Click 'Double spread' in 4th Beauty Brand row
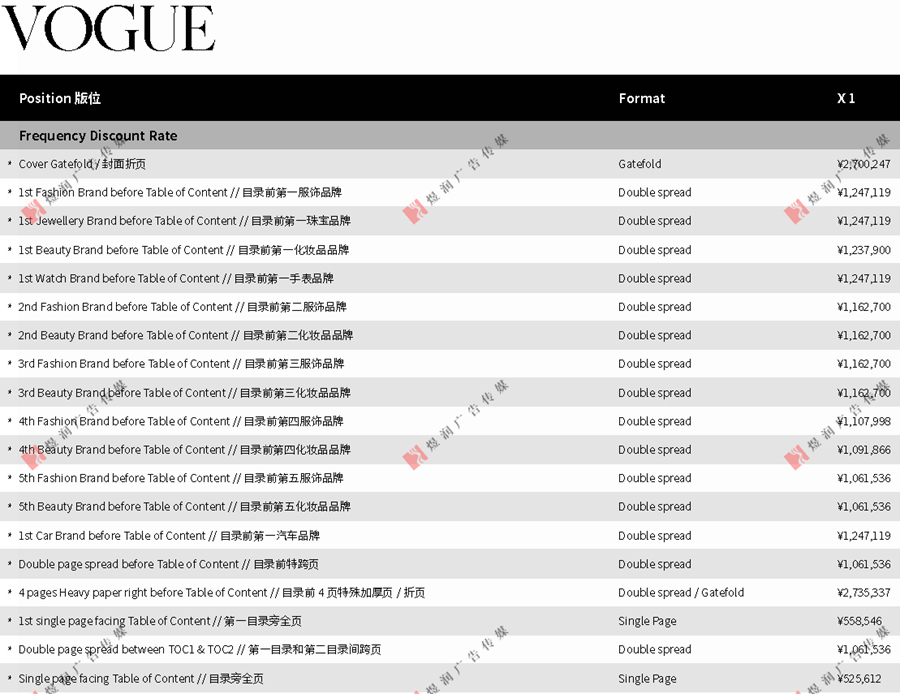The image size is (900, 694). pos(655,449)
